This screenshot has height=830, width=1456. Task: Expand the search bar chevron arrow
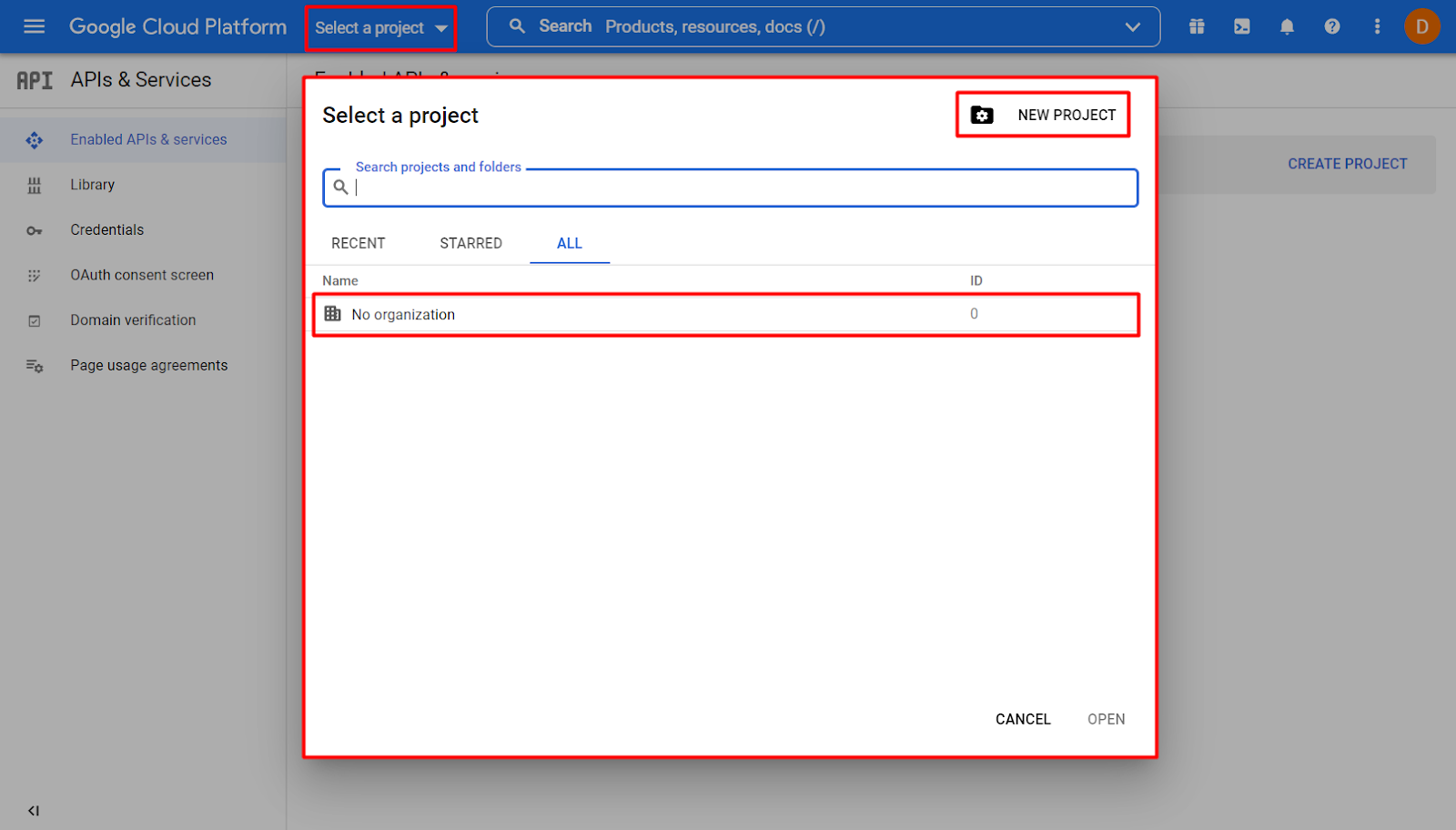click(1132, 26)
